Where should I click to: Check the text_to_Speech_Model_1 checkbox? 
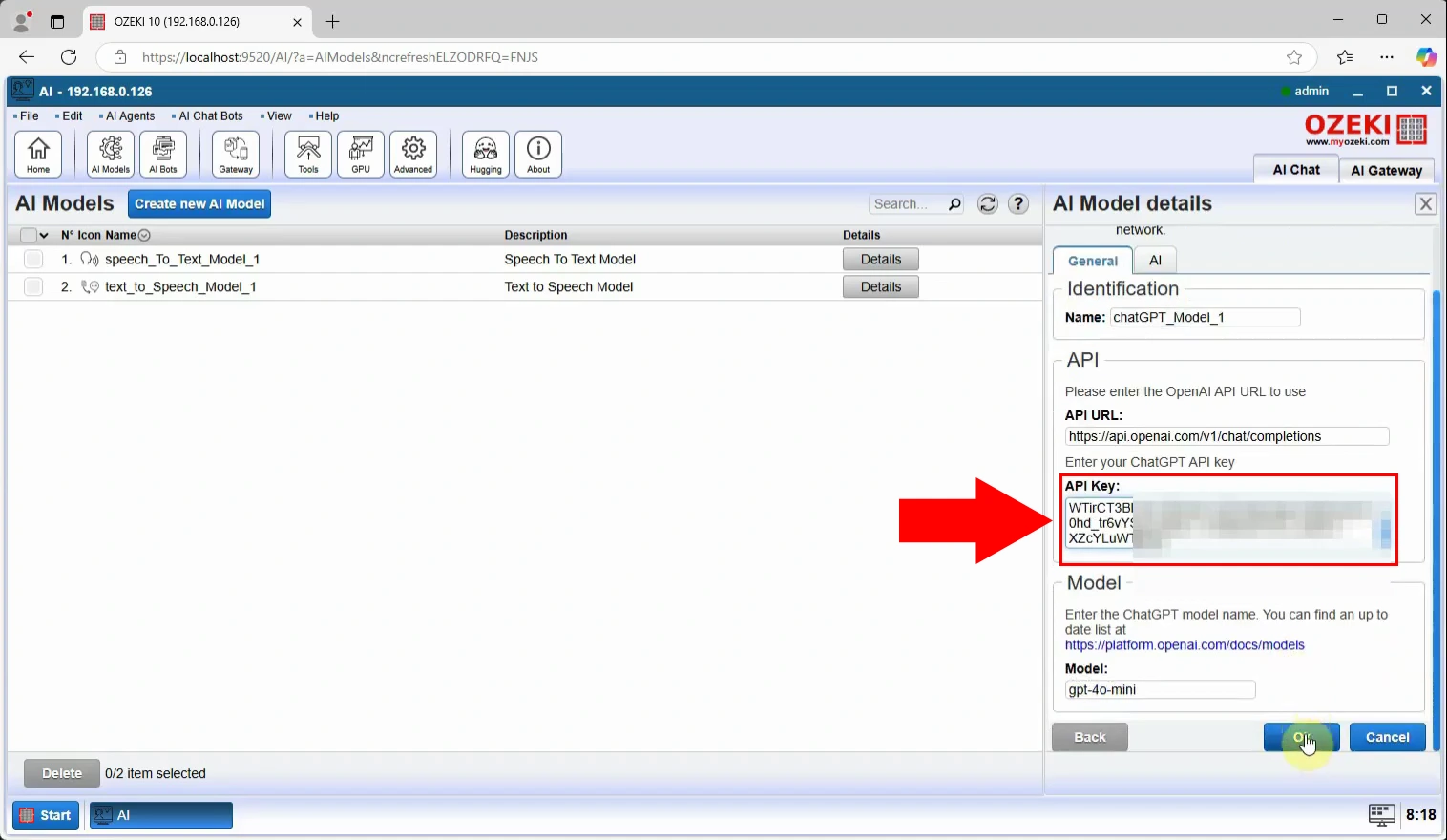[33, 286]
